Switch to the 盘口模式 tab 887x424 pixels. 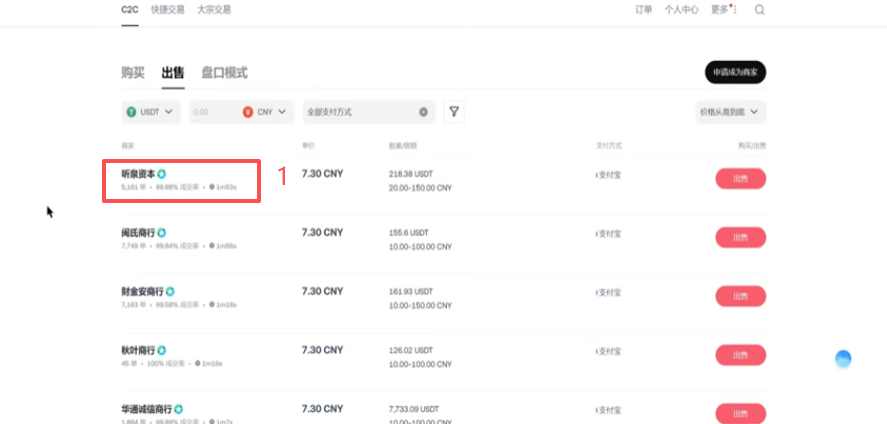click(x=225, y=73)
